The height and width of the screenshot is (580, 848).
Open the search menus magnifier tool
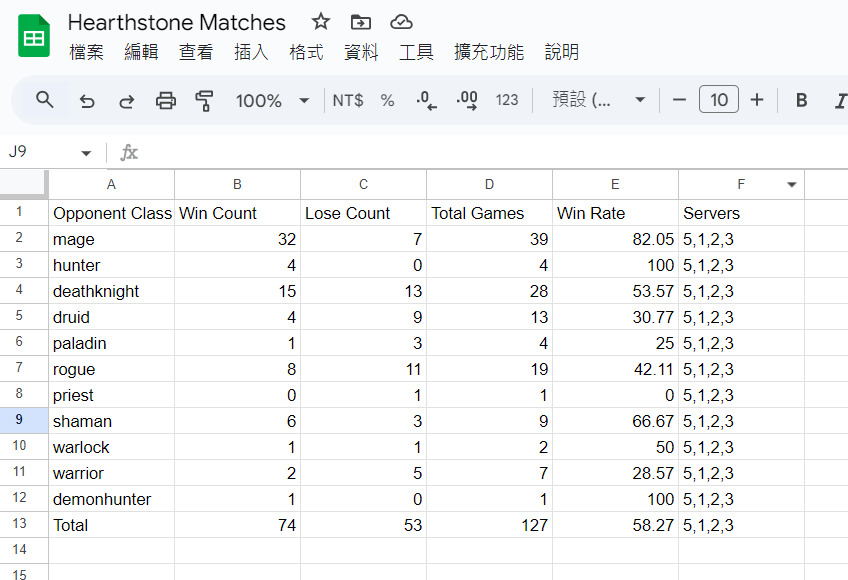[45, 100]
